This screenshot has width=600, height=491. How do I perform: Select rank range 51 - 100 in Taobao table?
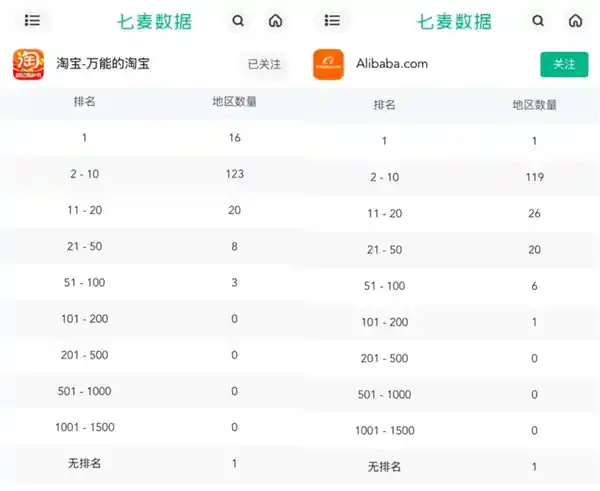click(85, 282)
